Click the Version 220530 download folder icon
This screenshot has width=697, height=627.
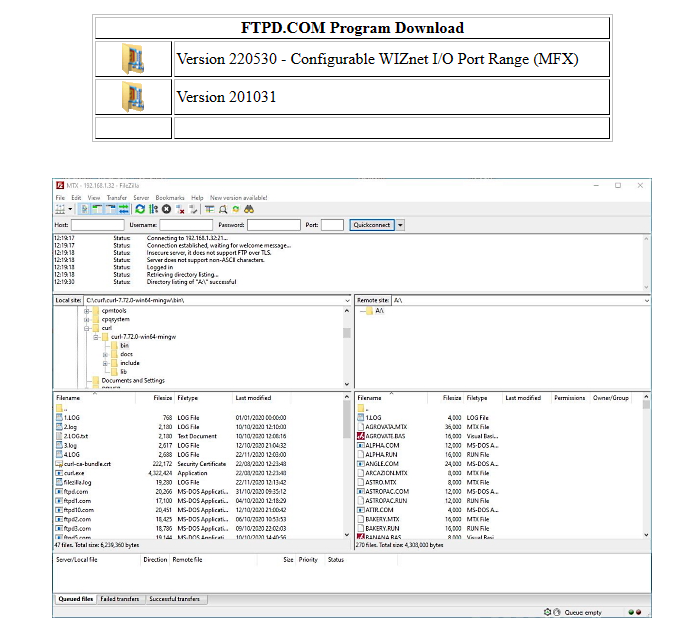click(x=133, y=59)
